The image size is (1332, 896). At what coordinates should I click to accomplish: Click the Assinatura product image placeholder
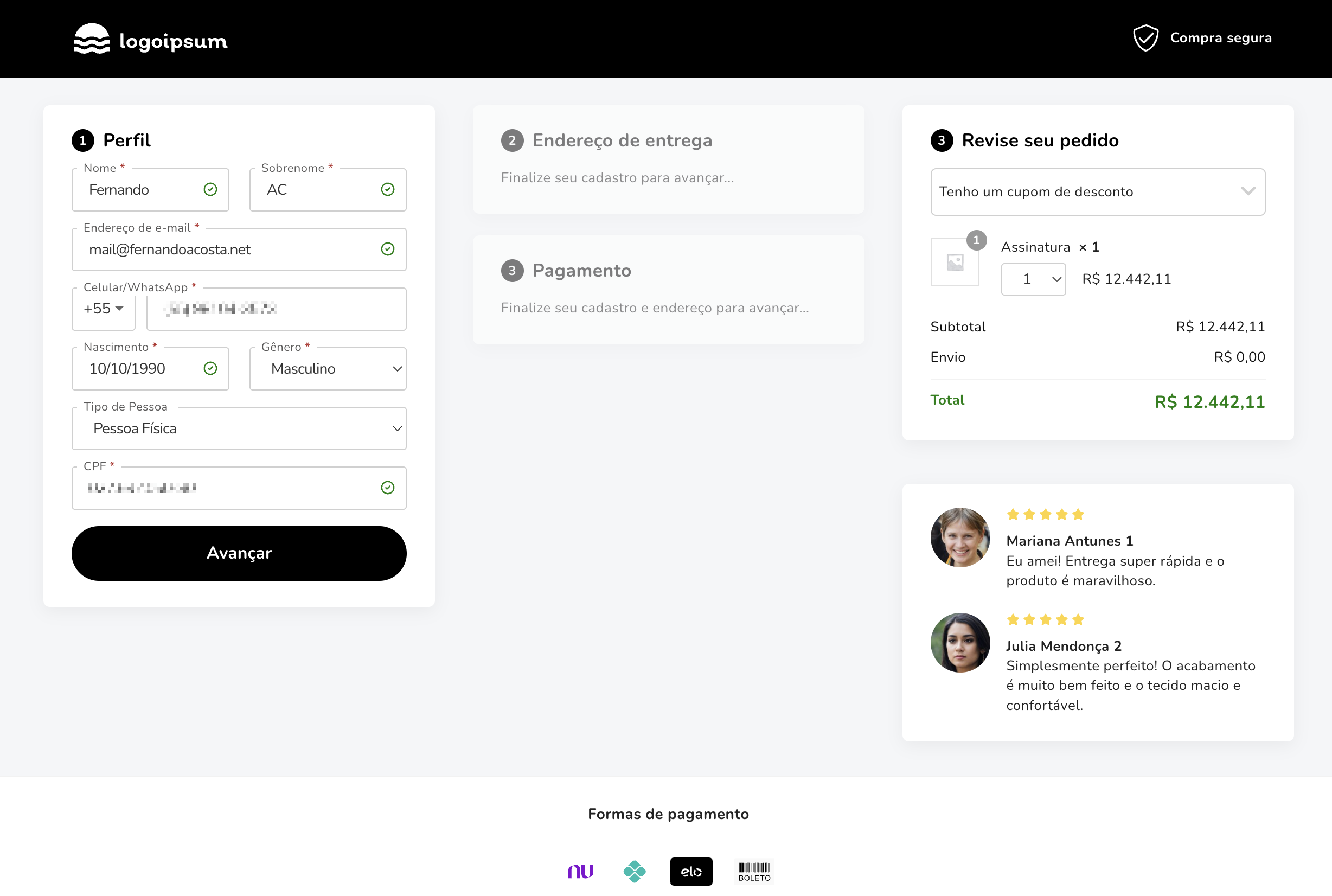(955, 263)
